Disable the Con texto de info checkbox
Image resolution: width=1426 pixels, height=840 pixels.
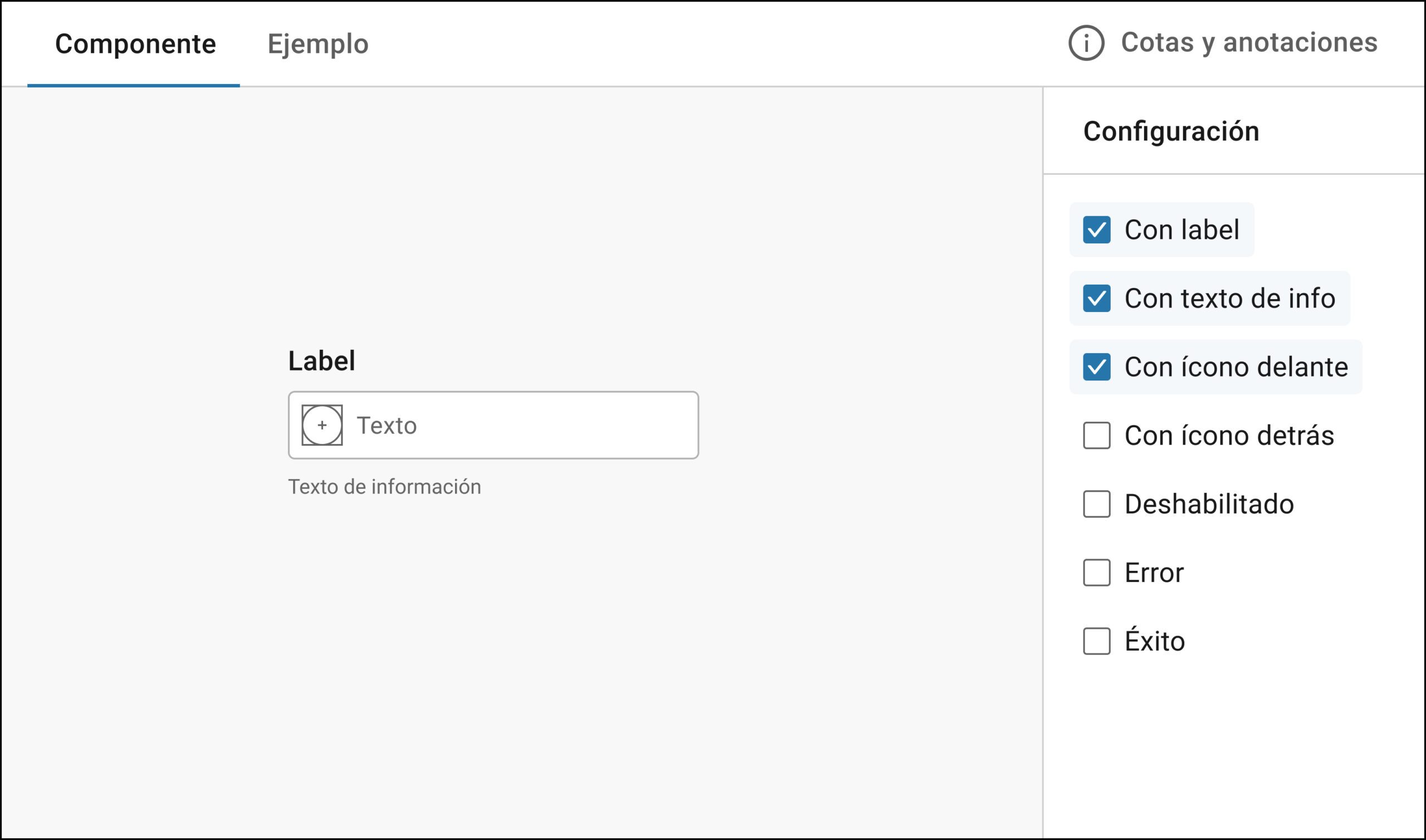click(1098, 299)
